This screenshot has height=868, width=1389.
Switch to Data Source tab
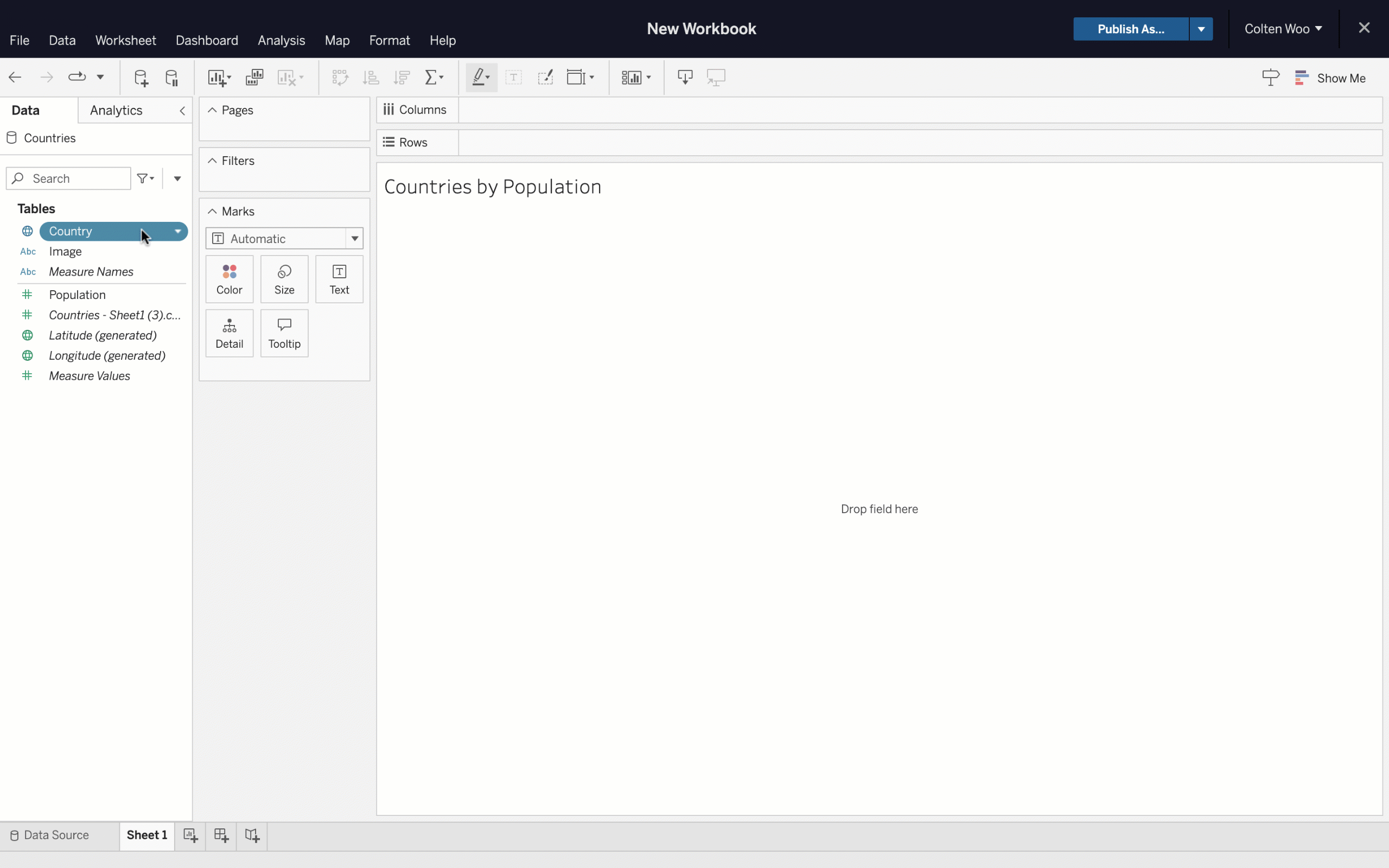tap(55, 835)
